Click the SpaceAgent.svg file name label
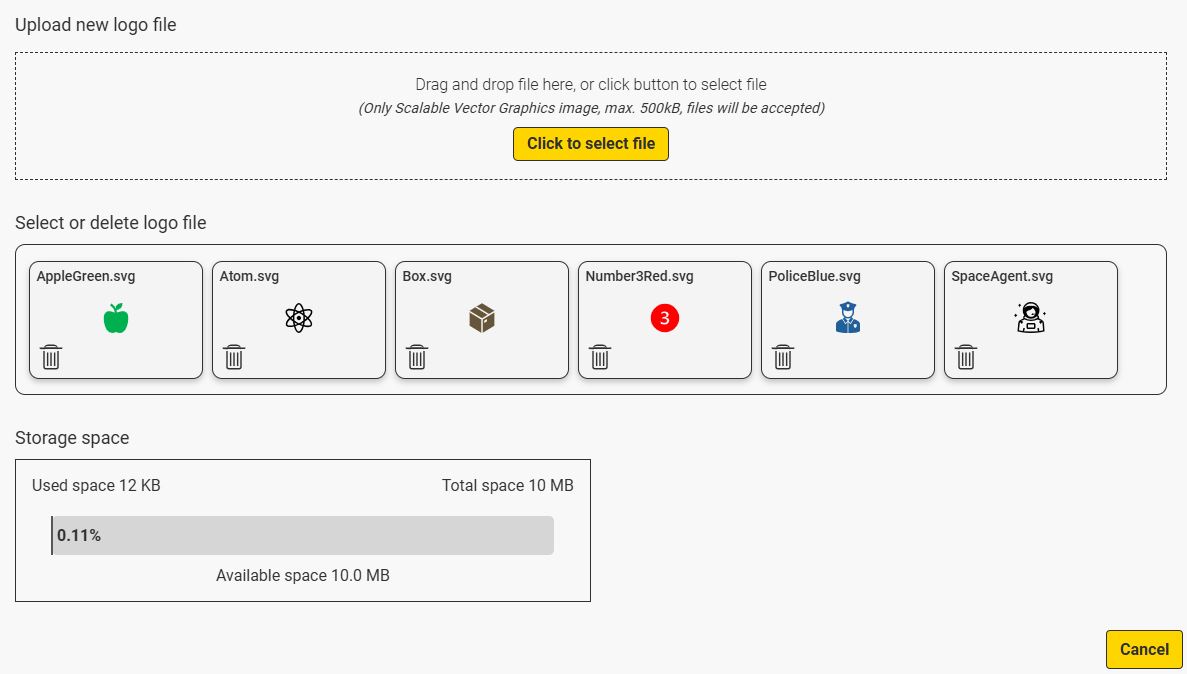The width and height of the screenshot is (1187, 674). [x=1002, y=277]
